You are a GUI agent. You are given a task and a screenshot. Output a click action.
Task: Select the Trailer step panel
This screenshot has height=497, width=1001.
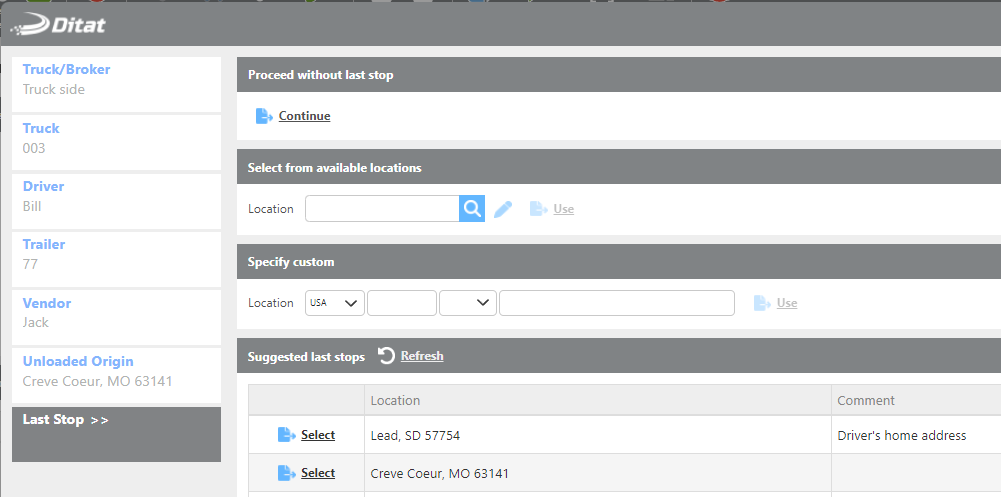tap(116, 255)
